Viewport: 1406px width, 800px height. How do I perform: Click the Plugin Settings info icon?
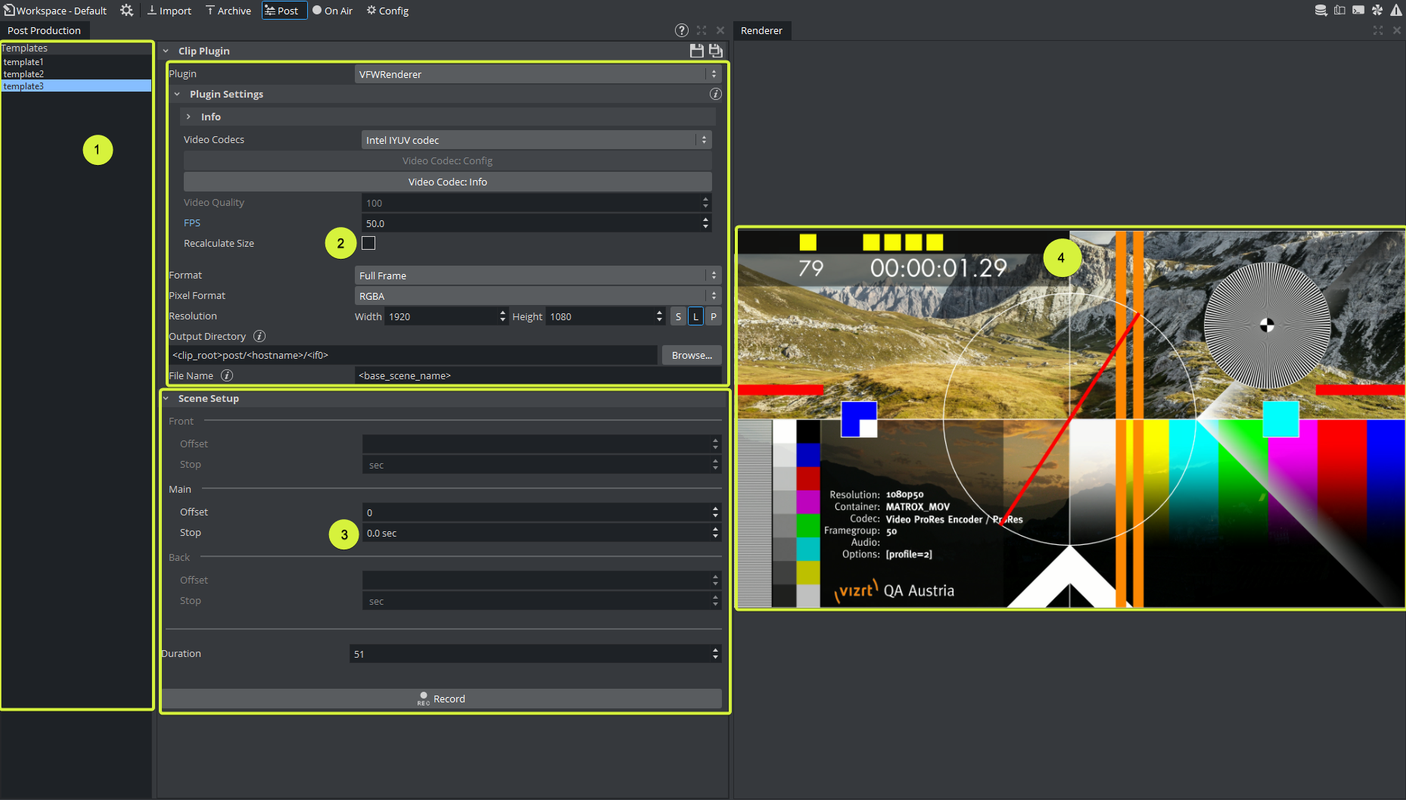point(715,94)
